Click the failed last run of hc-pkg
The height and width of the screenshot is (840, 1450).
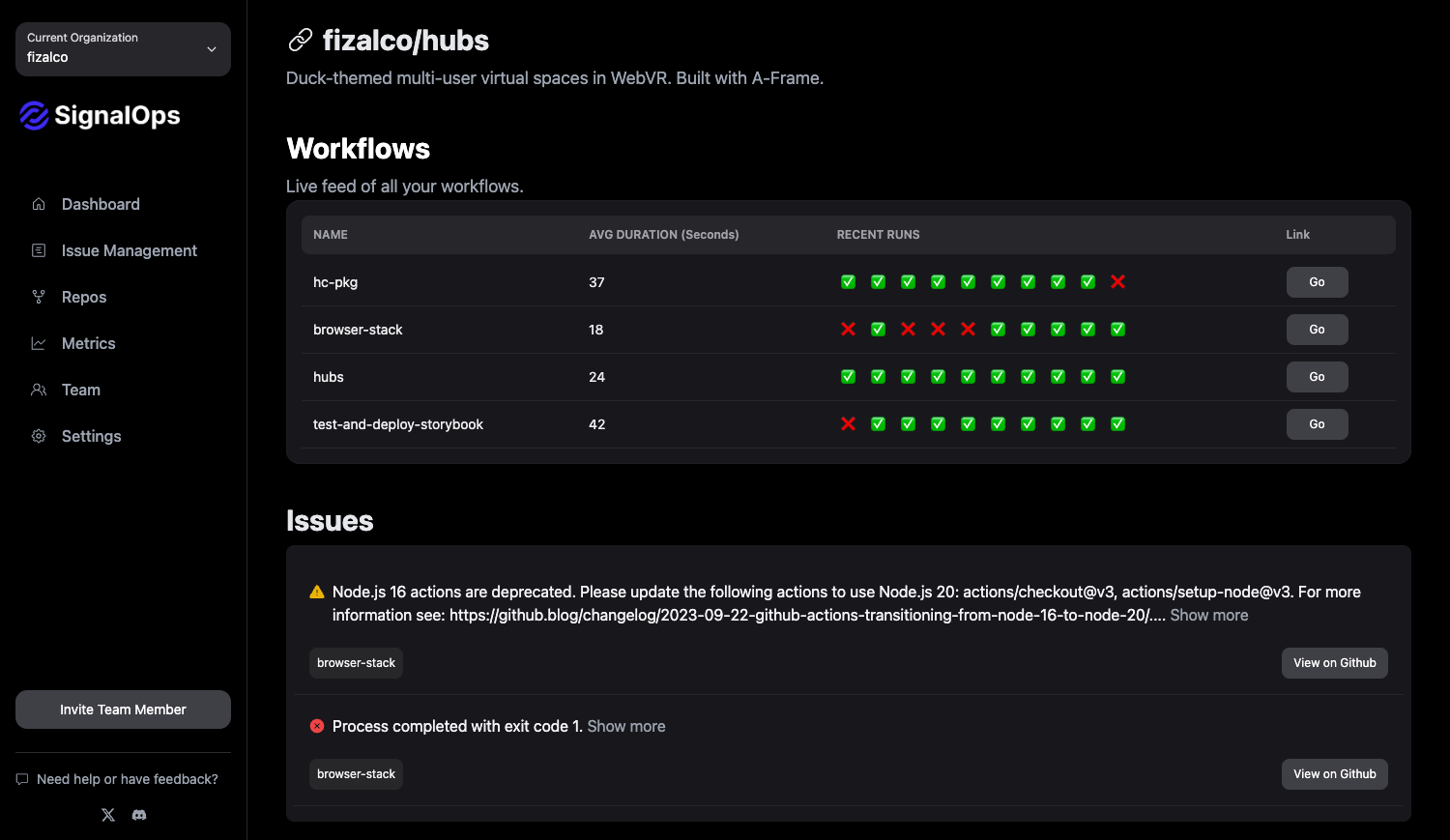pos(1117,281)
